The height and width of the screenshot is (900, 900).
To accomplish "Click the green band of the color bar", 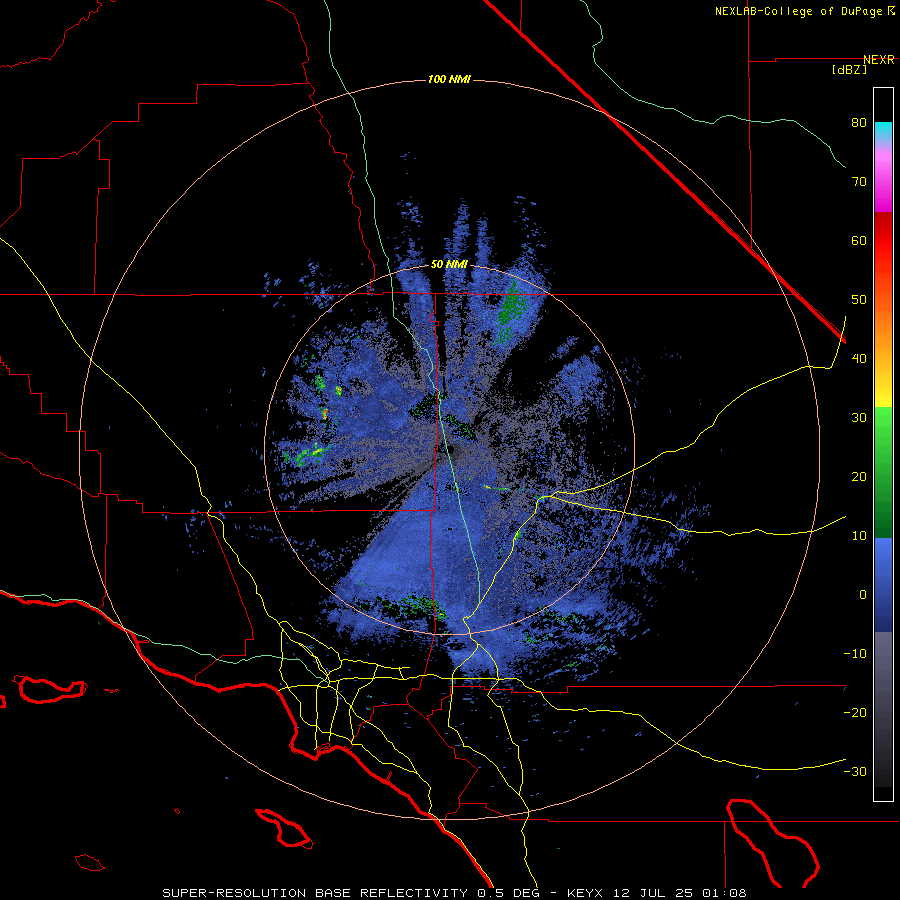I will 883,472.
